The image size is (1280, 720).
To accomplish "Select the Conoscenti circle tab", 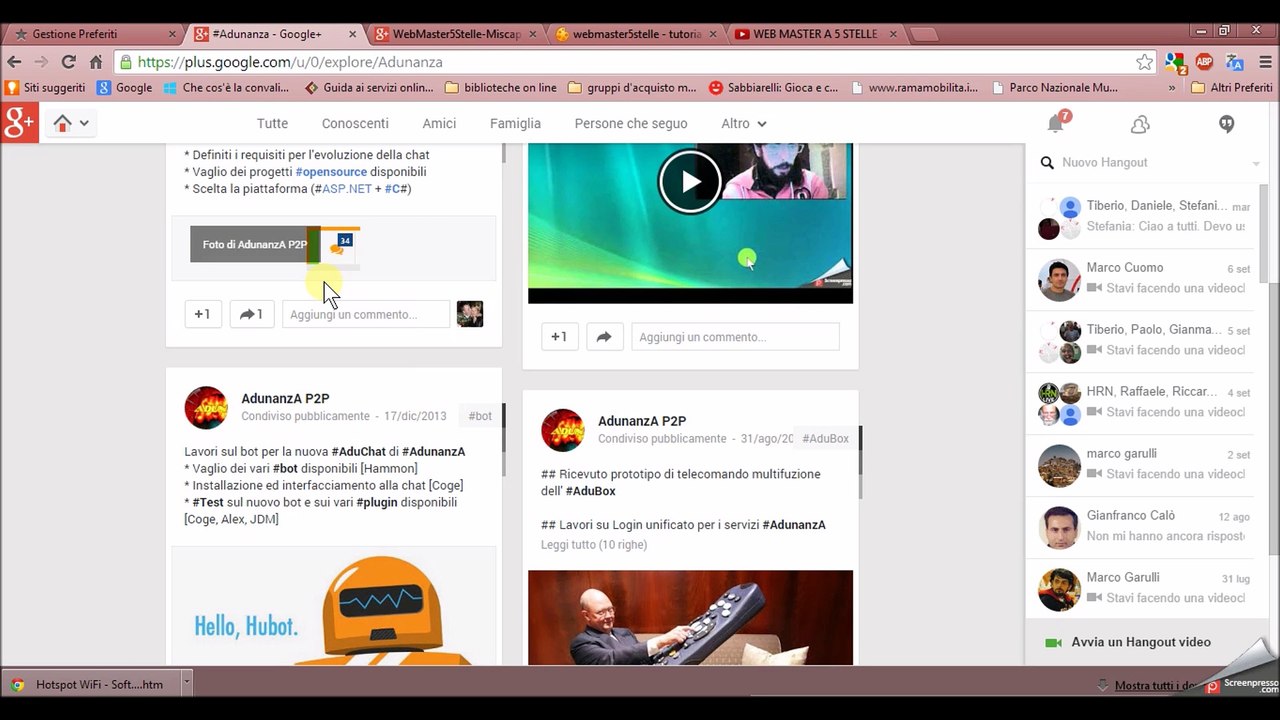I will coord(355,124).
